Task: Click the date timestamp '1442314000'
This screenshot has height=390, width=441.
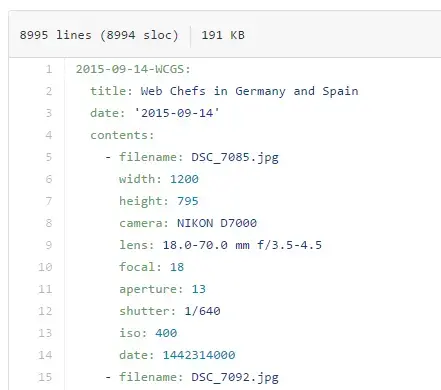Action: 199,355
